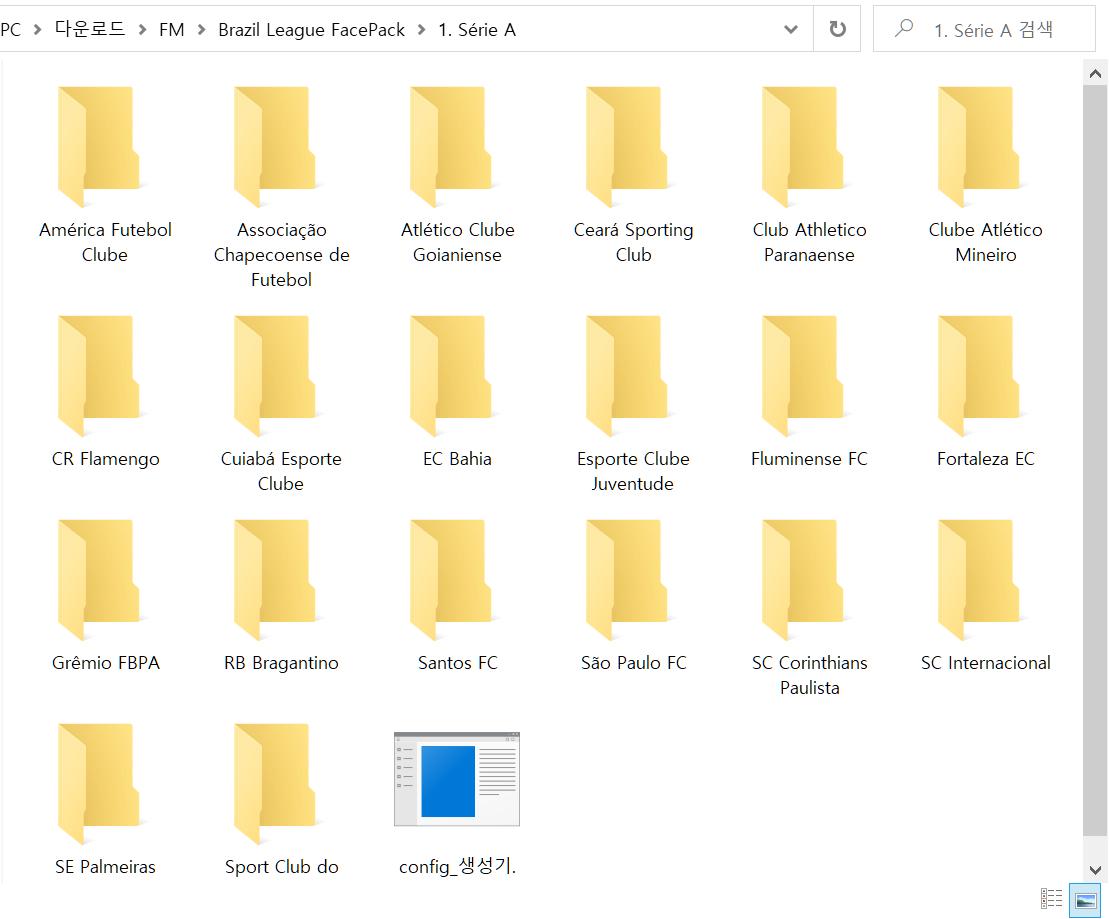Select the América Futebol Clube folder icon
Viewport: 1109px width, 919px height.
pos(99,146)
